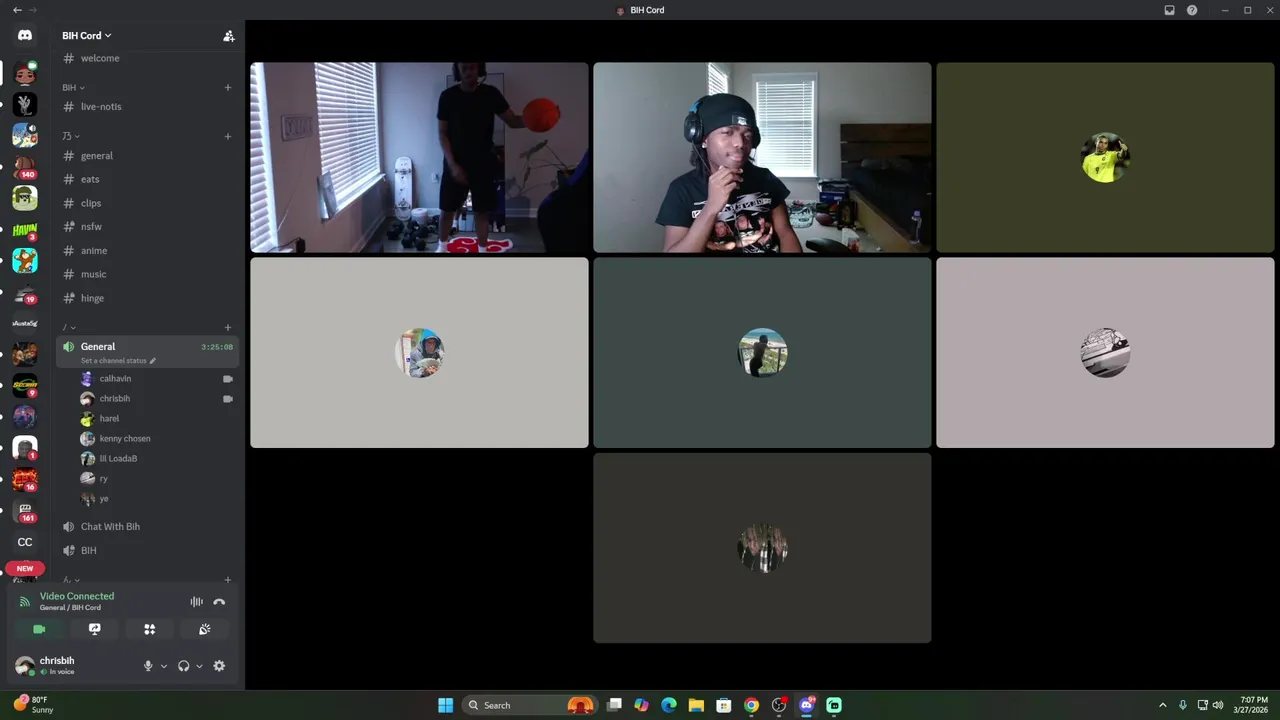Click the 'Video Connected' status text

pyautogui.click(x=77, y=596)
